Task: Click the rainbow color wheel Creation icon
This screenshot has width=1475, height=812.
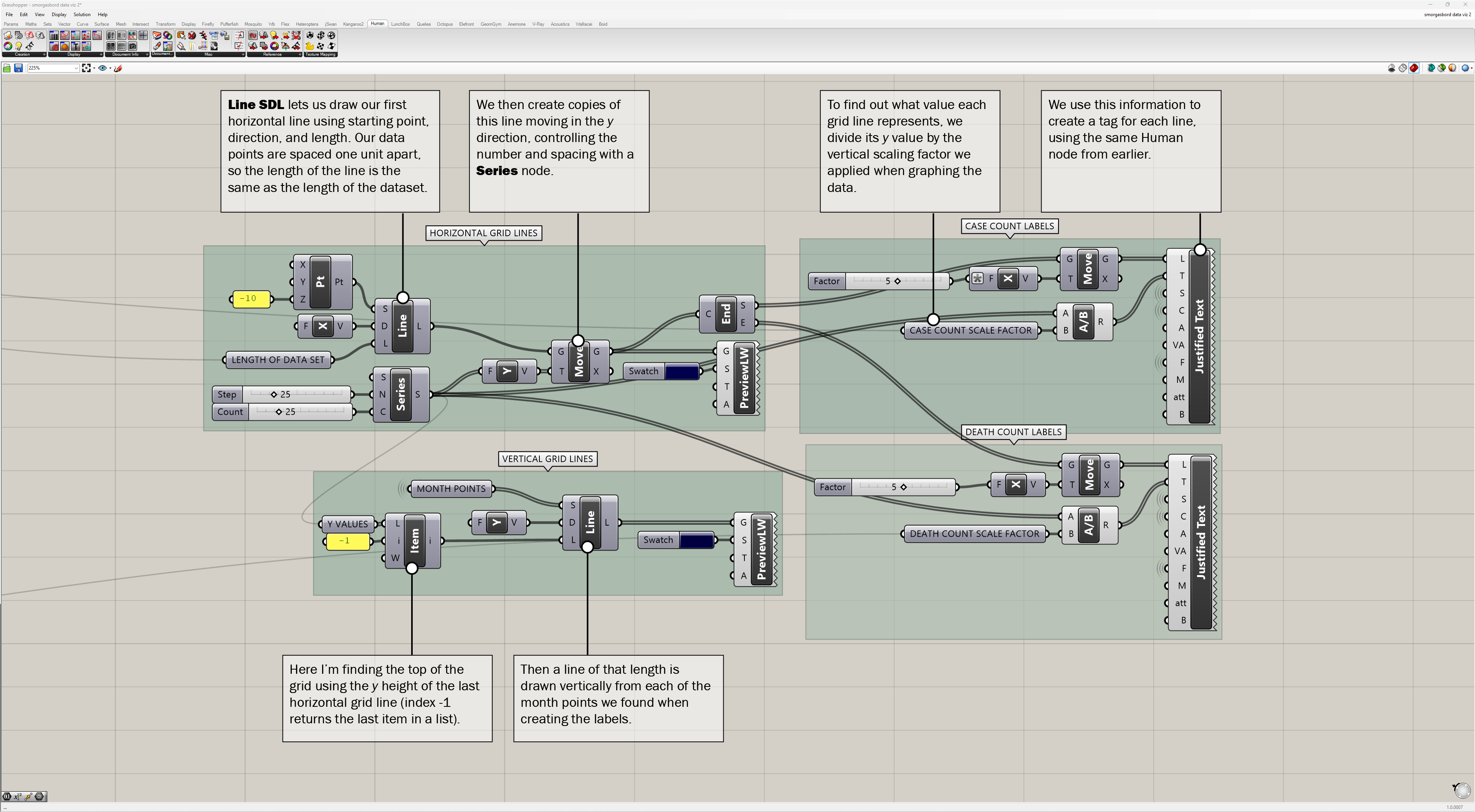Action: pos(8,46)
